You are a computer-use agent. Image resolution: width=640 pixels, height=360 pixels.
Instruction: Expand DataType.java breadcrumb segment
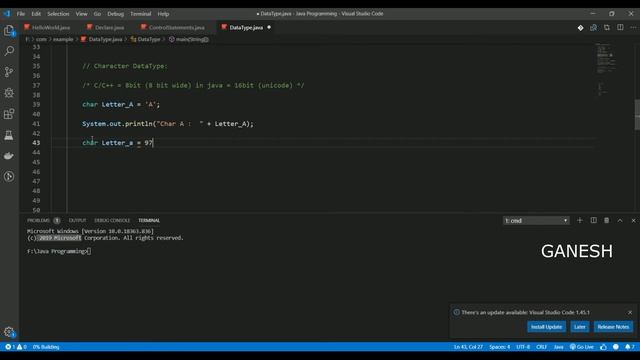[101, 40]
